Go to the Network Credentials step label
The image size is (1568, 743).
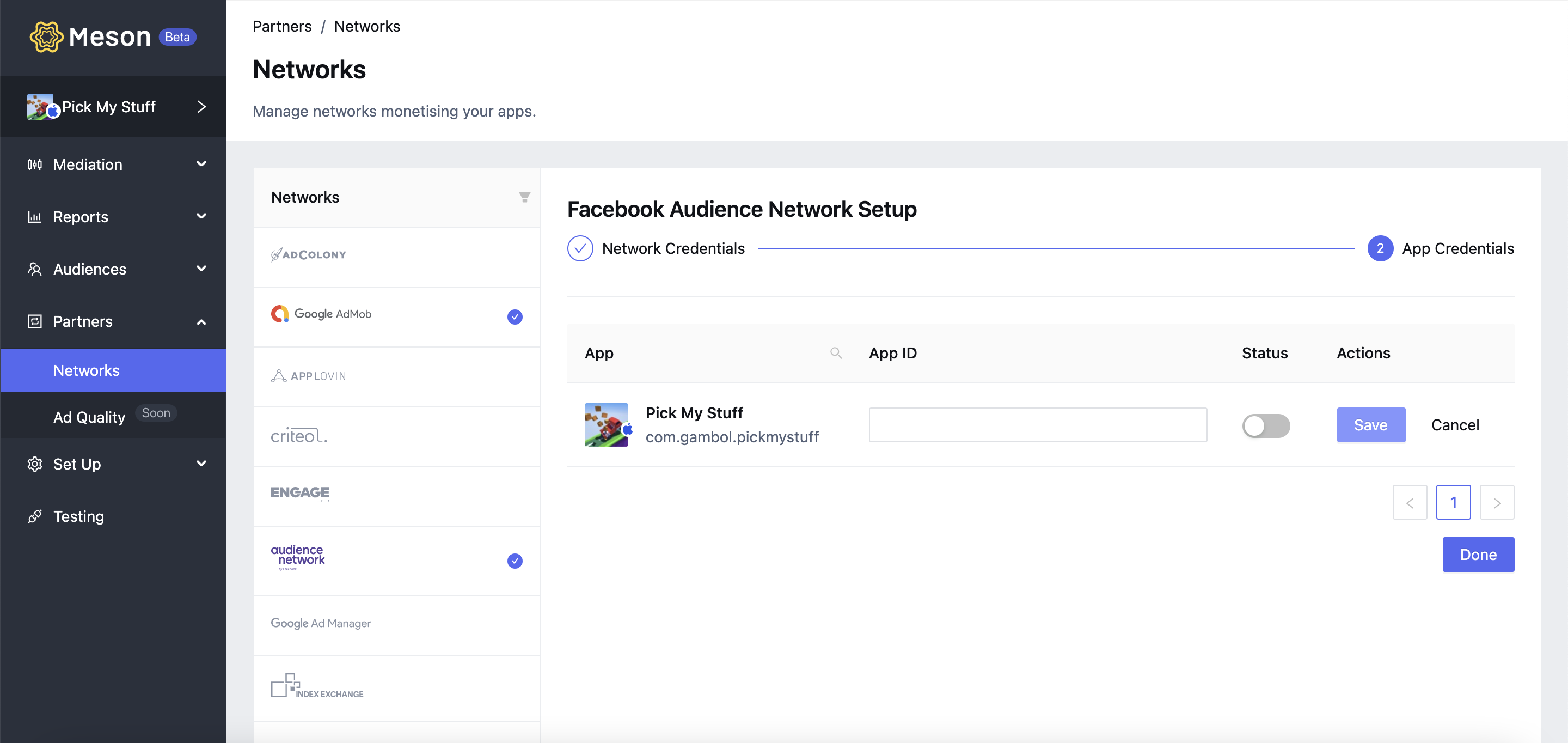[673, 248]
